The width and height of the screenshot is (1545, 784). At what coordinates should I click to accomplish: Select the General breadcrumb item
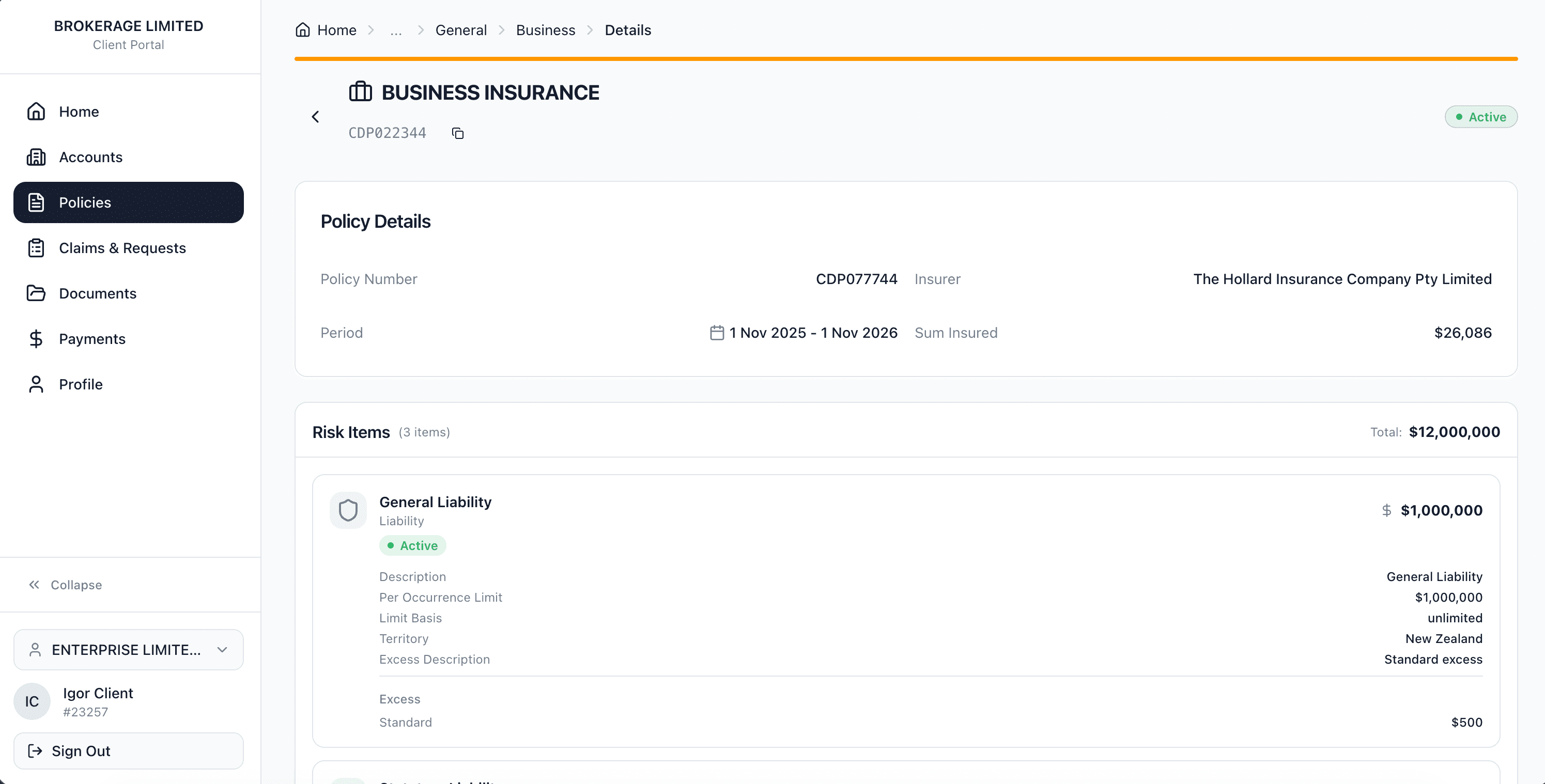(x=460, y=29)
